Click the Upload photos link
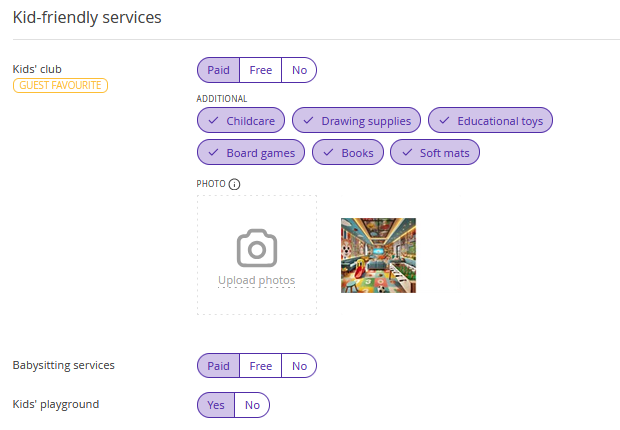 pyautogui.click(x=257, y=280)
